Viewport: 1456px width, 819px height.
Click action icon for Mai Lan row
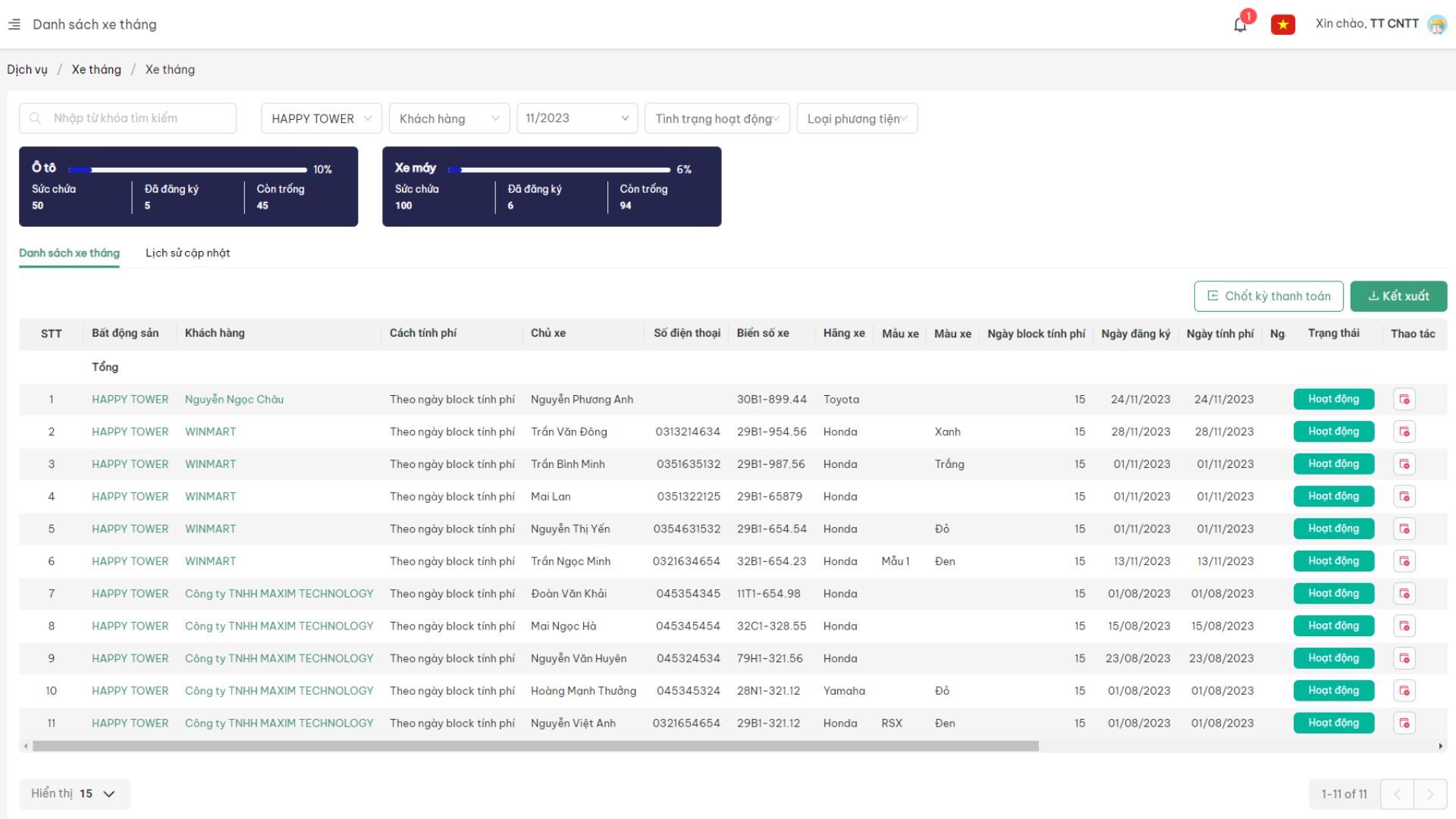click(1404, 497)
